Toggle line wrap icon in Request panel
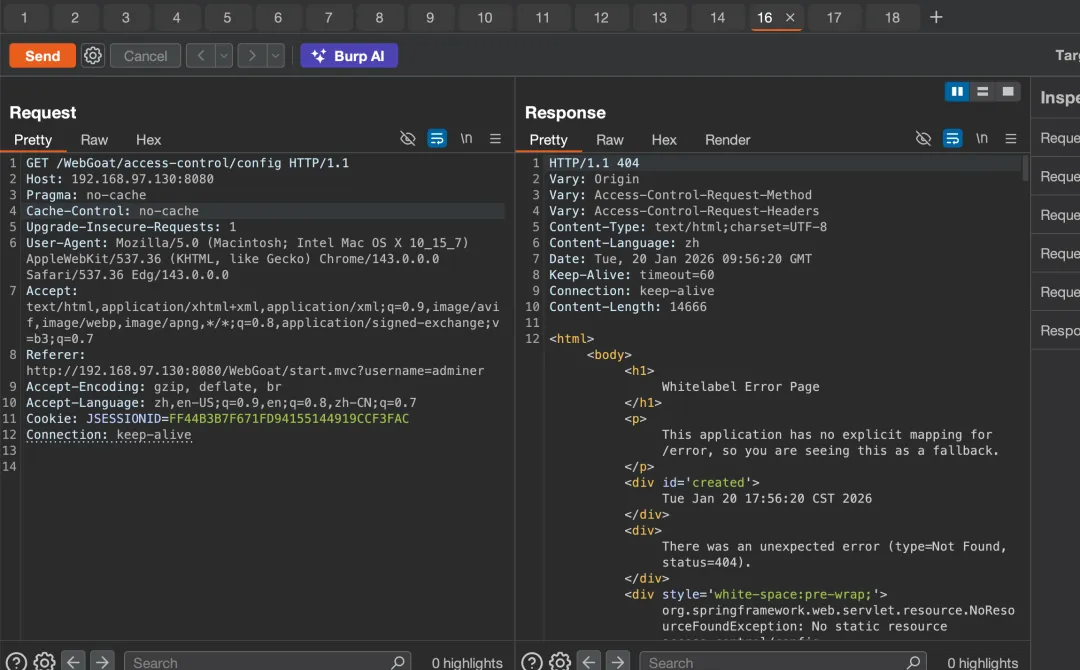 437,139
